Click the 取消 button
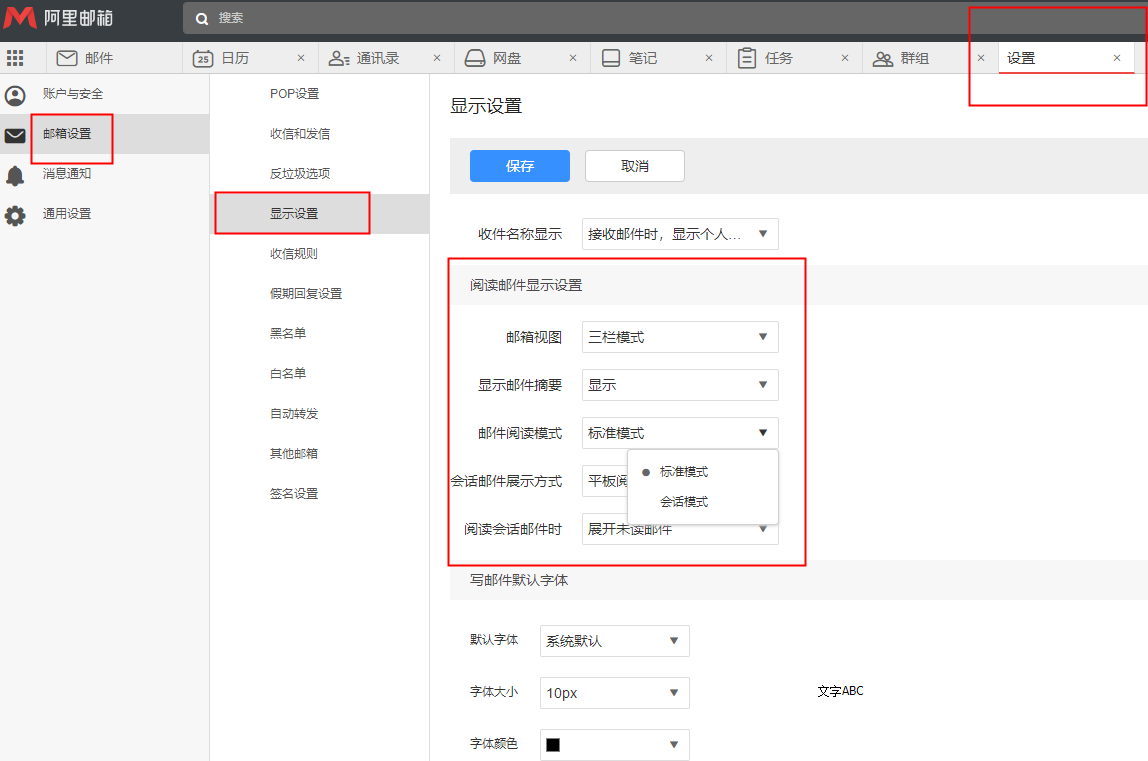1148x761 pixels. (x=635, y=166)
